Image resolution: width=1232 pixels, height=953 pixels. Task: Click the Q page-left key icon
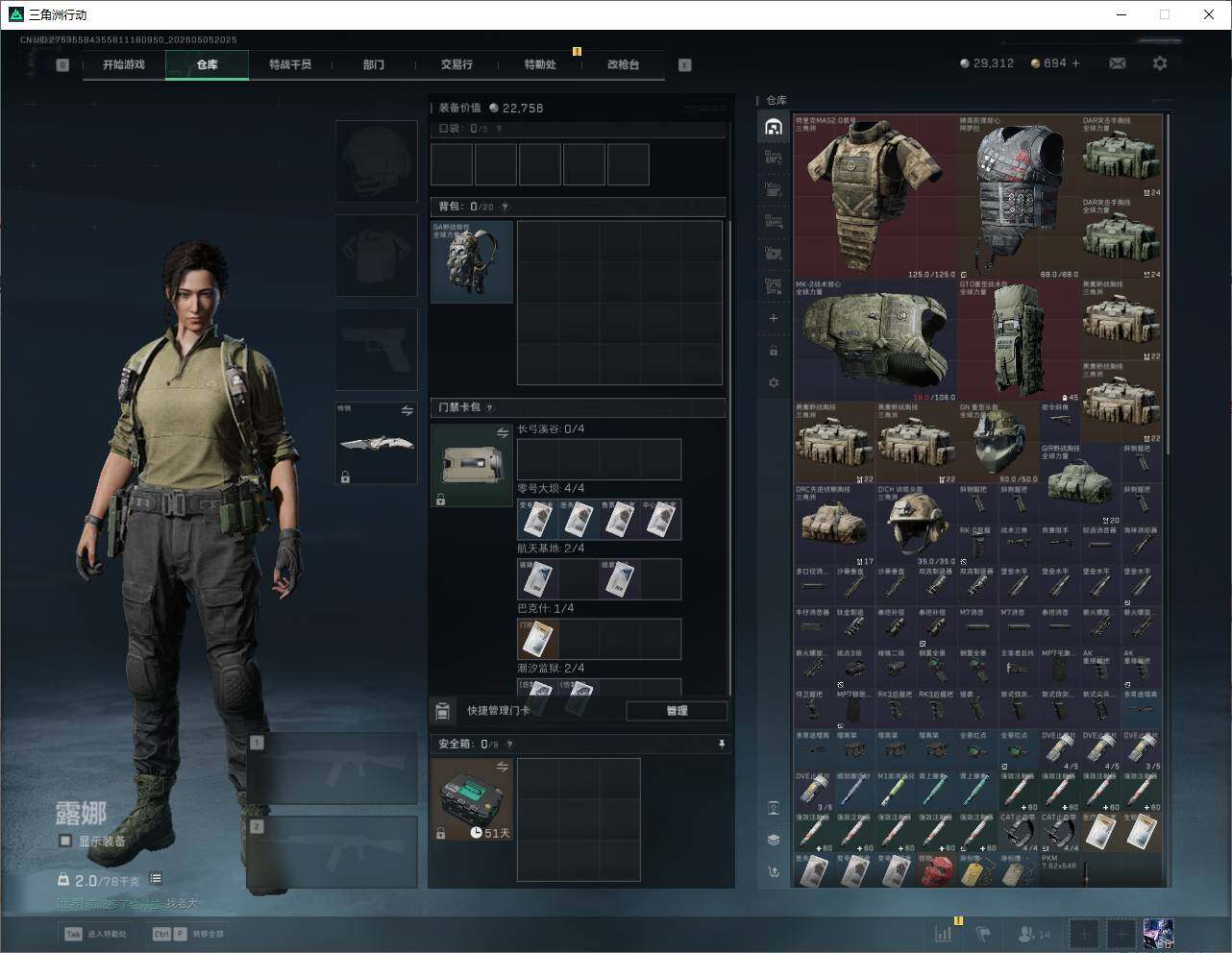coord(62,65)
